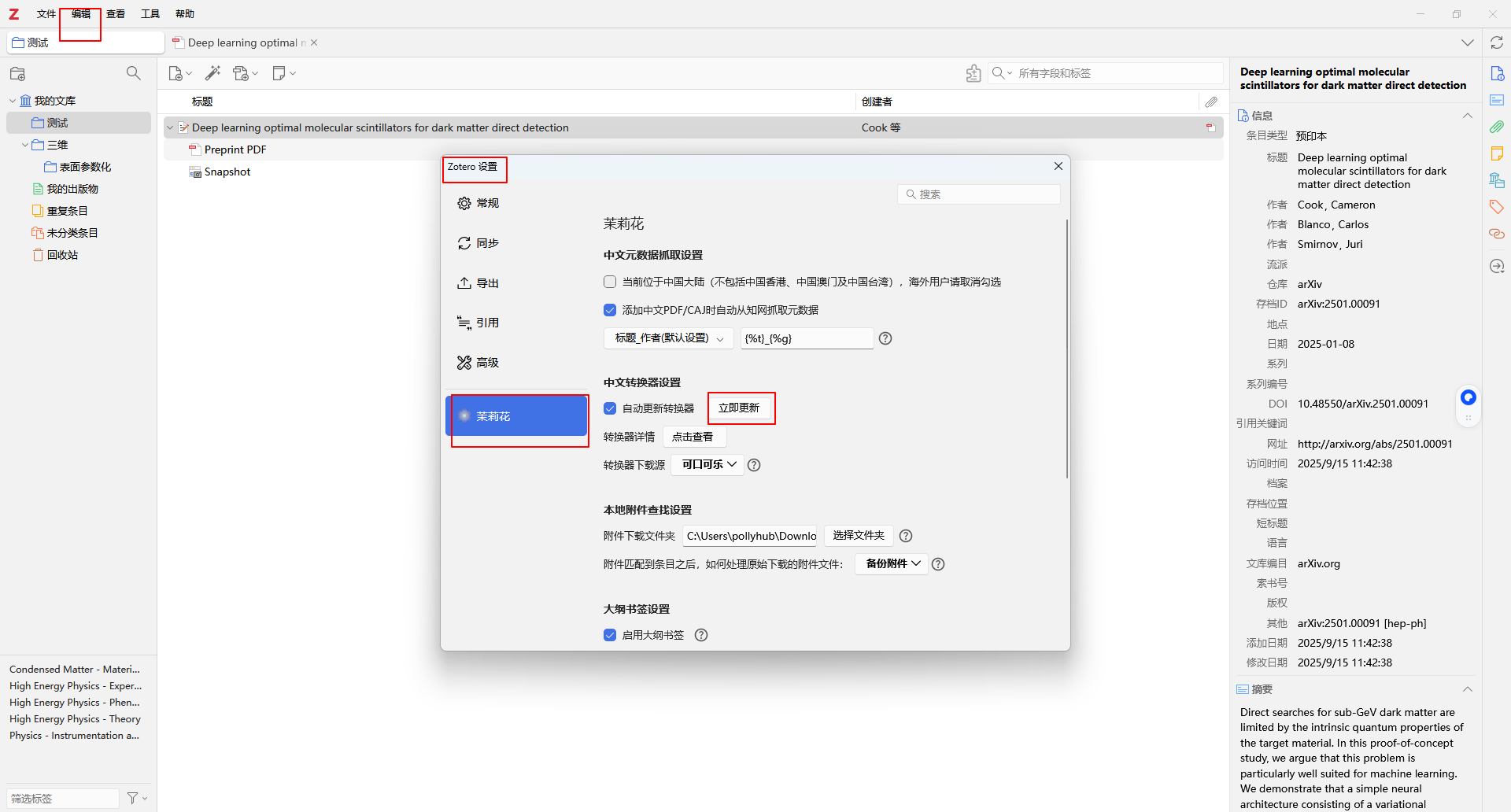This screenshot has height=812, width=1511.
Task: Select the Libraries and Collections side icon
Action: [x=1497, y=180]
